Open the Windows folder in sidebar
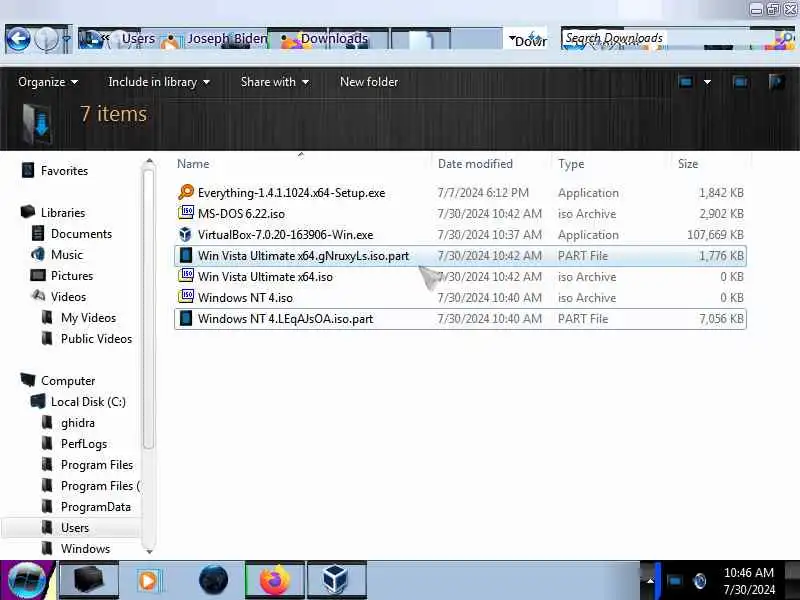 pyautogui.click(x=85, y=548)
